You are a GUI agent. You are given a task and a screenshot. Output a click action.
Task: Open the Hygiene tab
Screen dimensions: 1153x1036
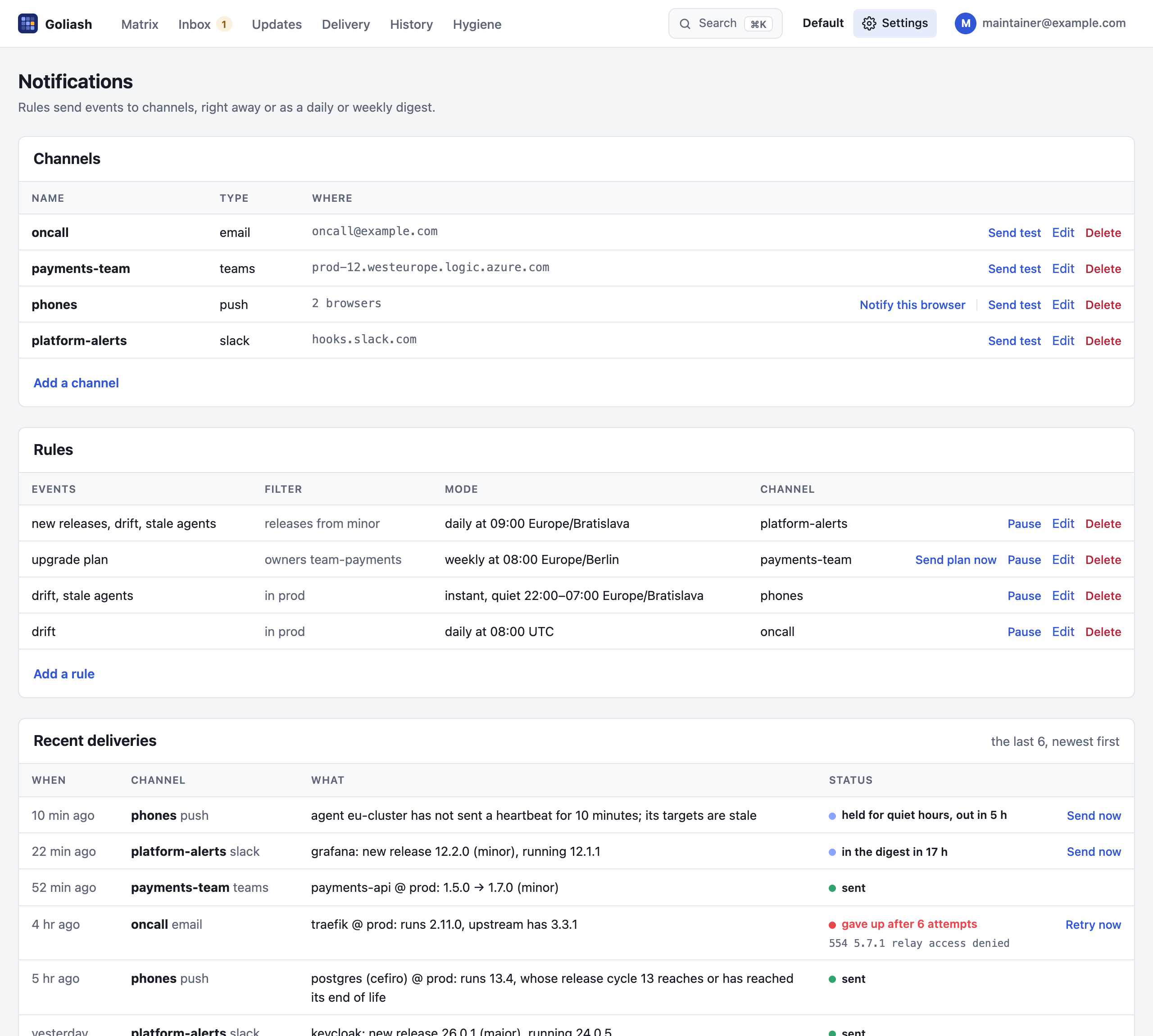[477, 24]
